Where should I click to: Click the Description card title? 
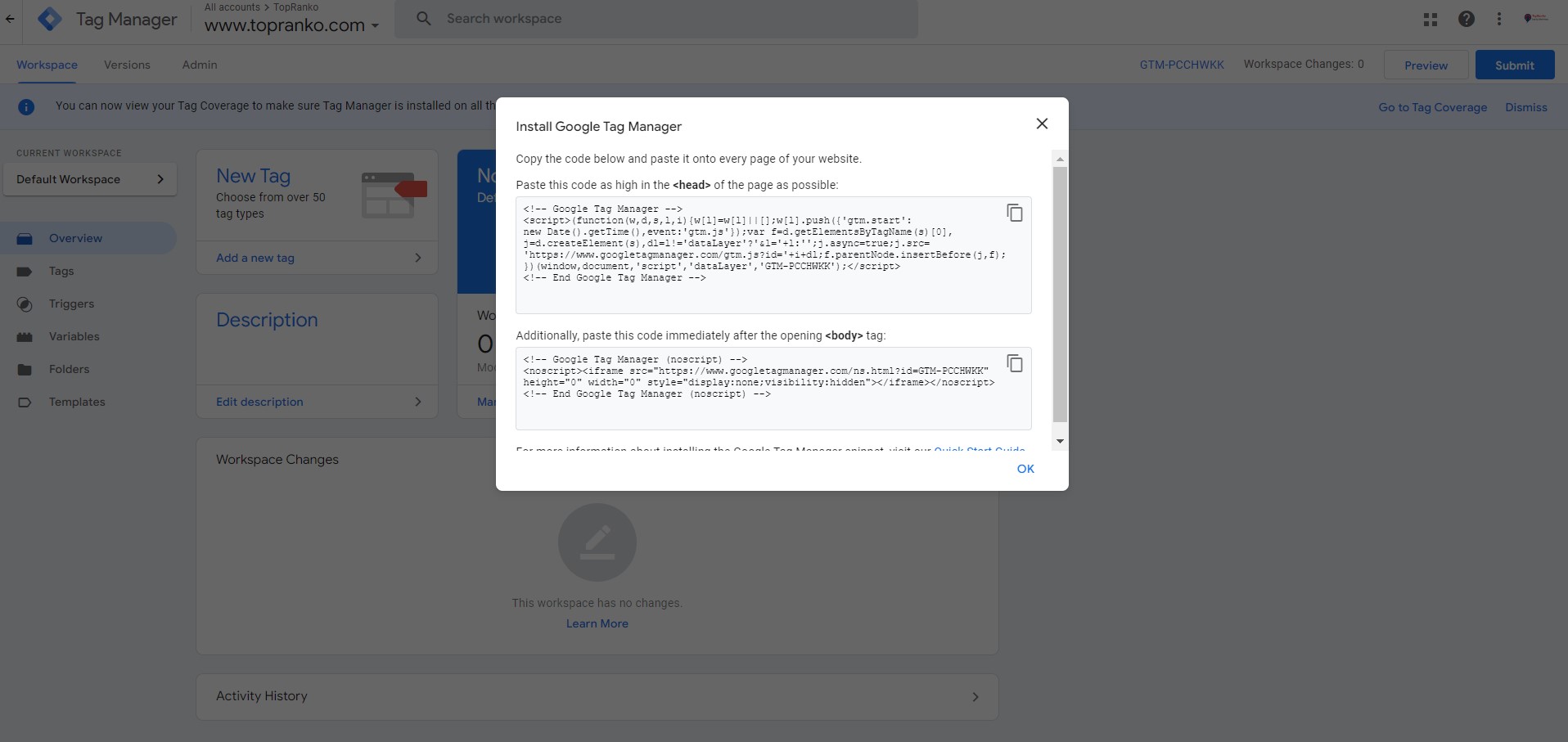(x=267, y=320)
